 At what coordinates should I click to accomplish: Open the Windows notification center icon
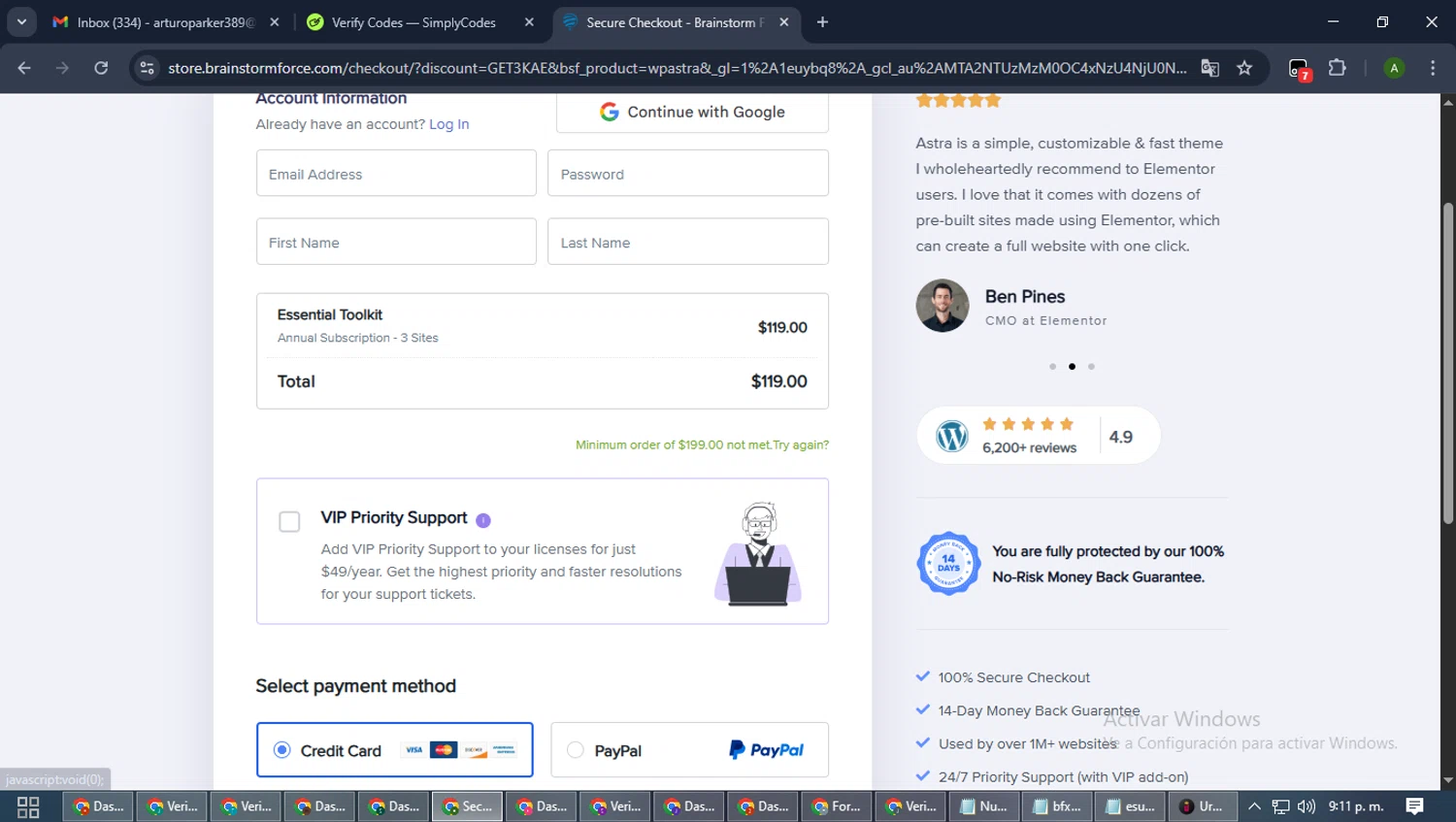(x=1415, y=806)
